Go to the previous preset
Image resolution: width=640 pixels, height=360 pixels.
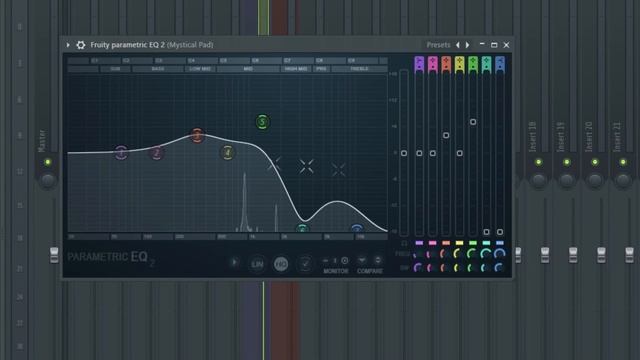458,45
